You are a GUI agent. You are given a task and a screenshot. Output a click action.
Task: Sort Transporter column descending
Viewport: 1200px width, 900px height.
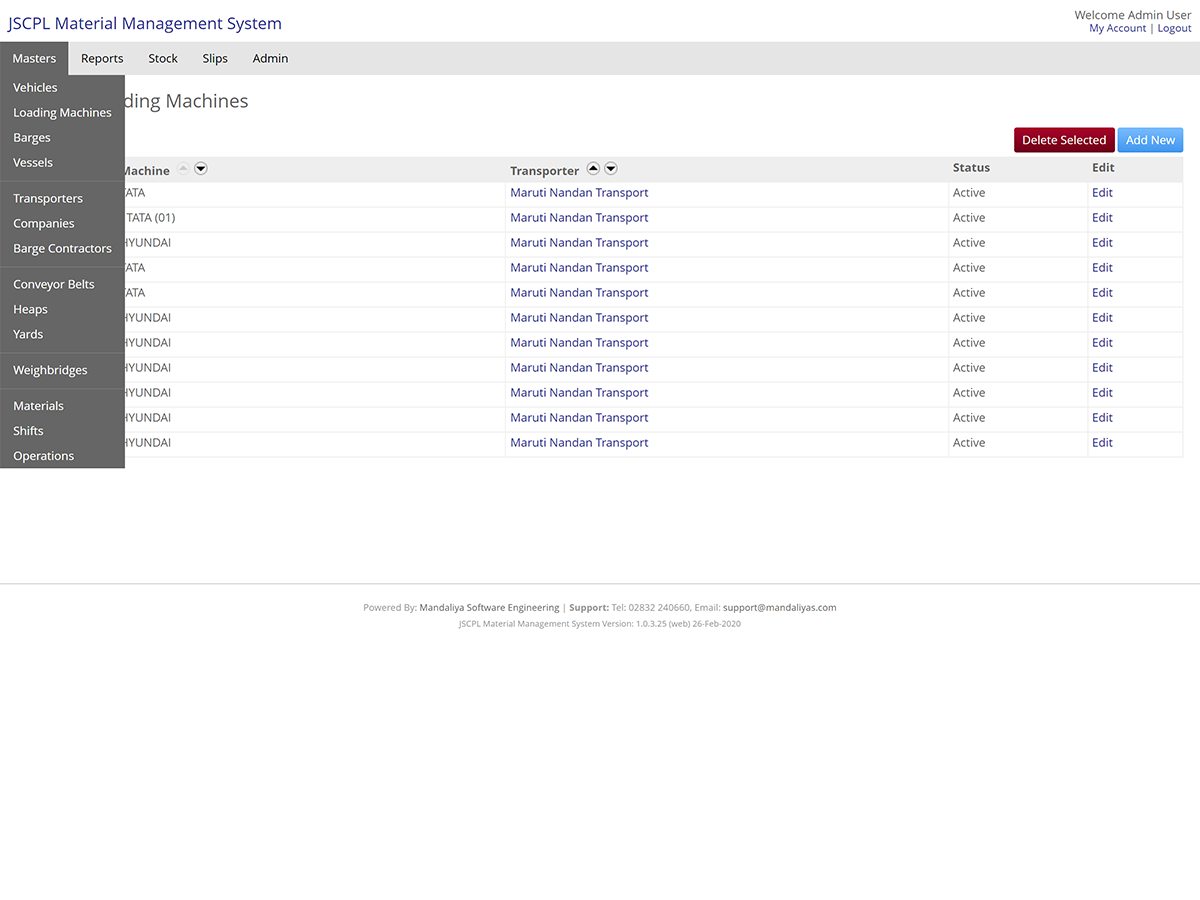611,168
